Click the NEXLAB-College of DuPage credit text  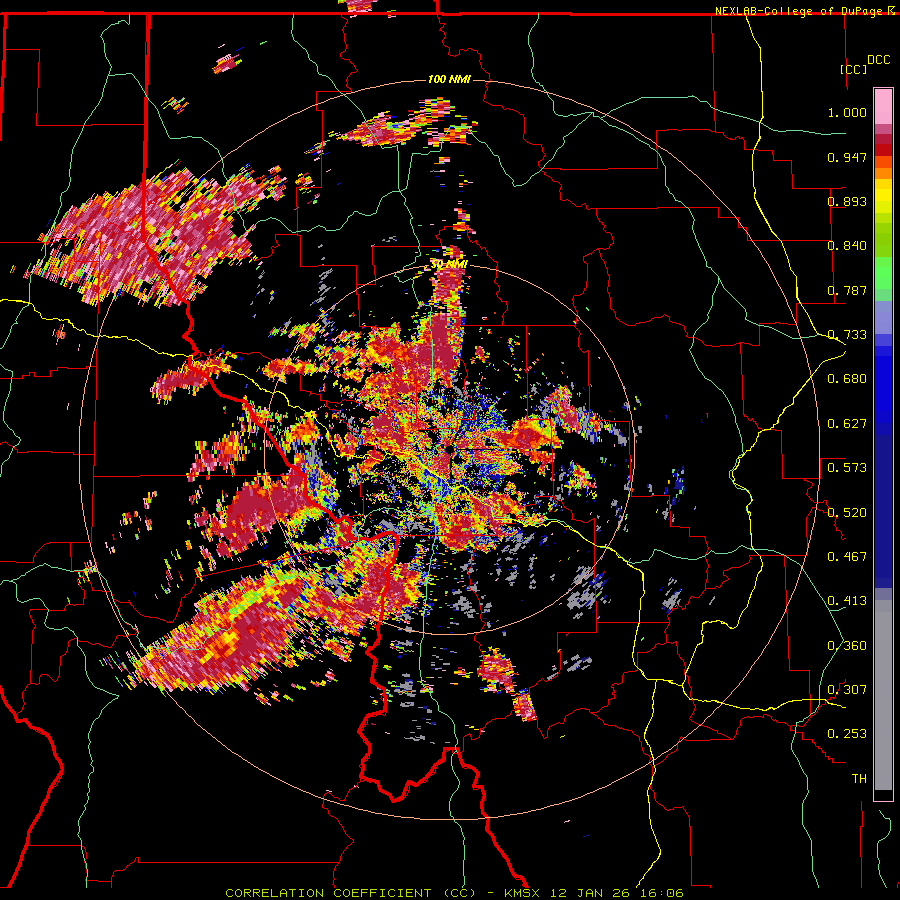[x=798, y=11]
